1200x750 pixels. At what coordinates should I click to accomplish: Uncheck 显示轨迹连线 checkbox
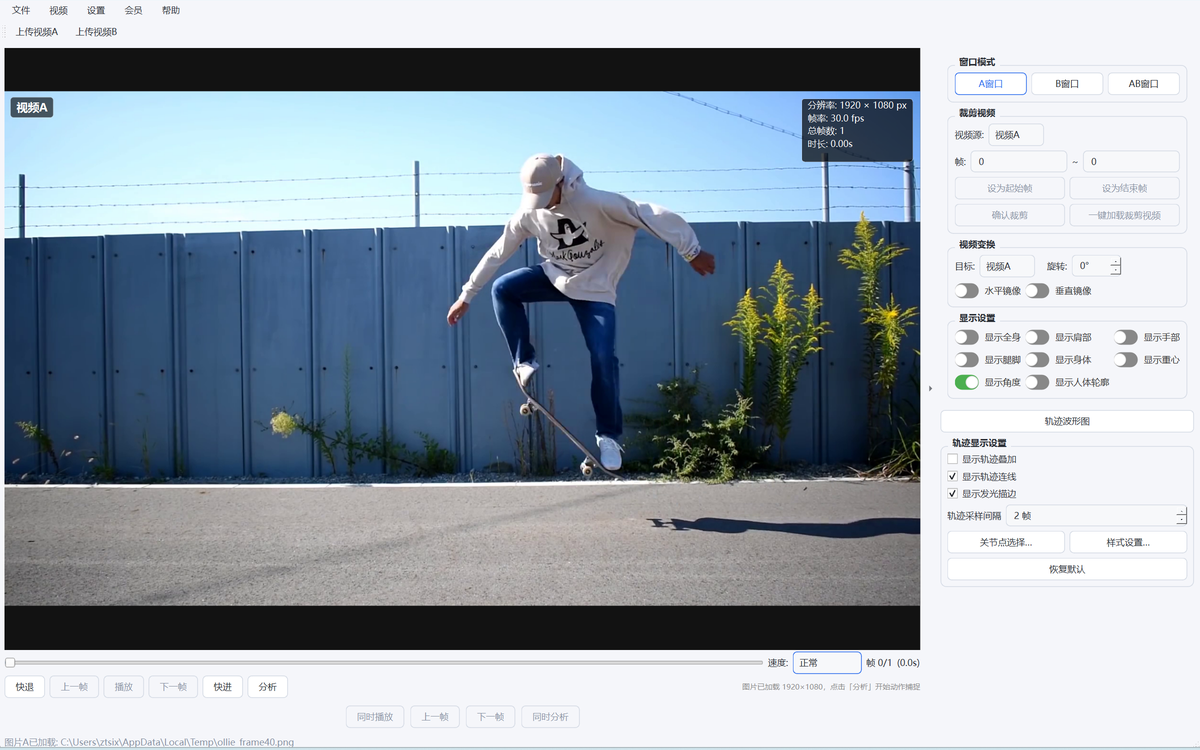[953, 476]
